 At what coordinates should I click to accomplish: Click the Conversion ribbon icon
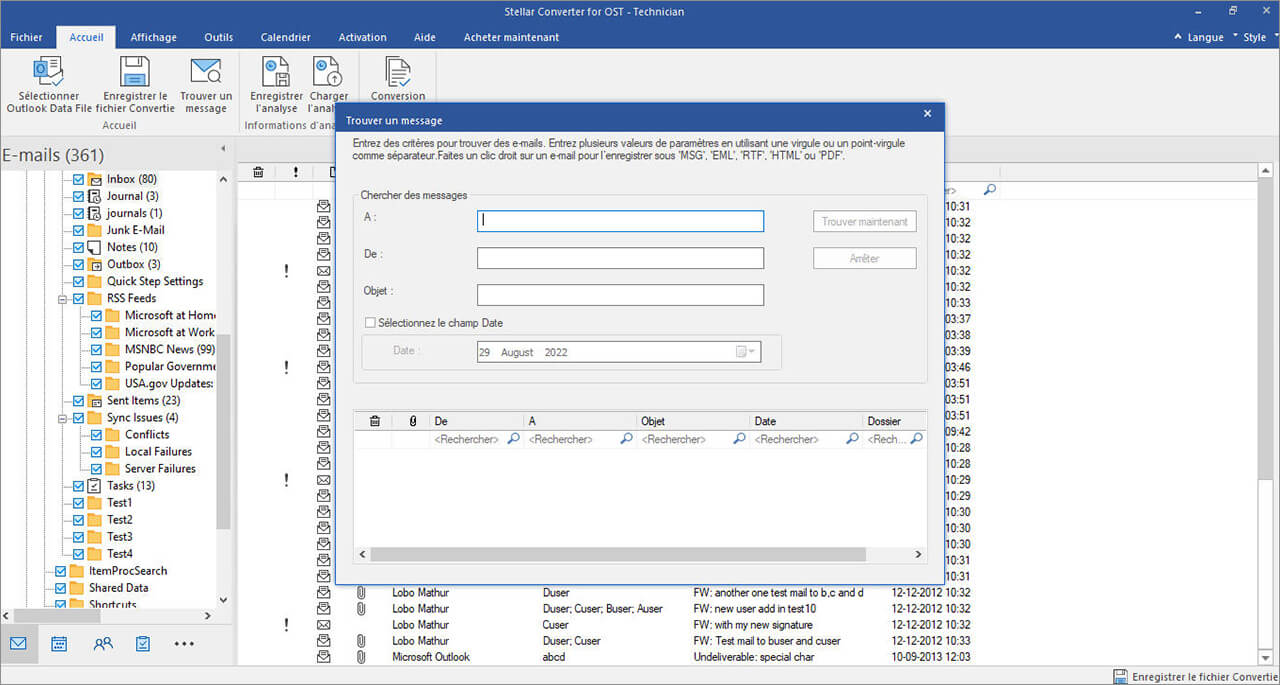398,71
